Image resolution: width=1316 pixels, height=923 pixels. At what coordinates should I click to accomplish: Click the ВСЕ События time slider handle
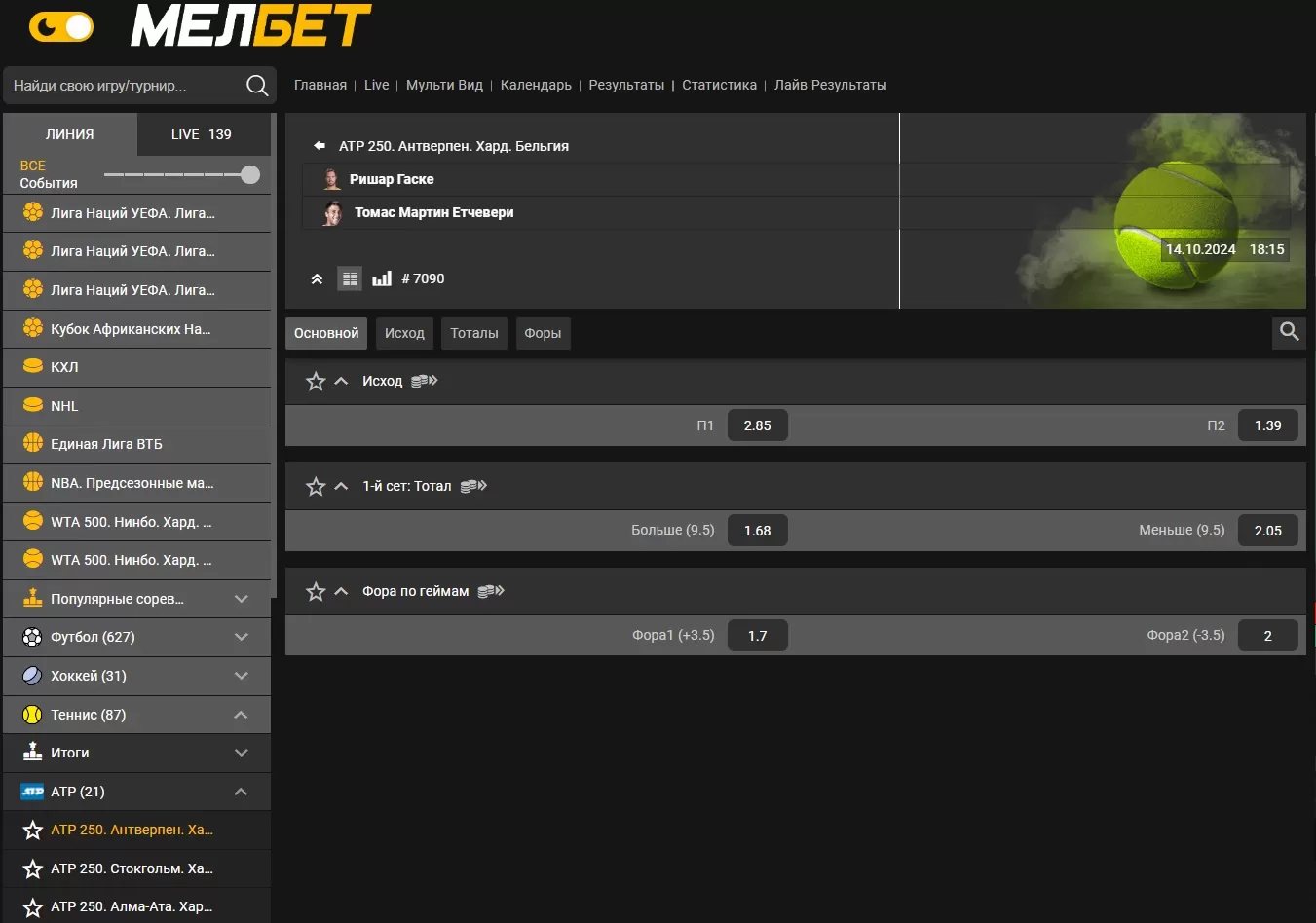(250, 174)
